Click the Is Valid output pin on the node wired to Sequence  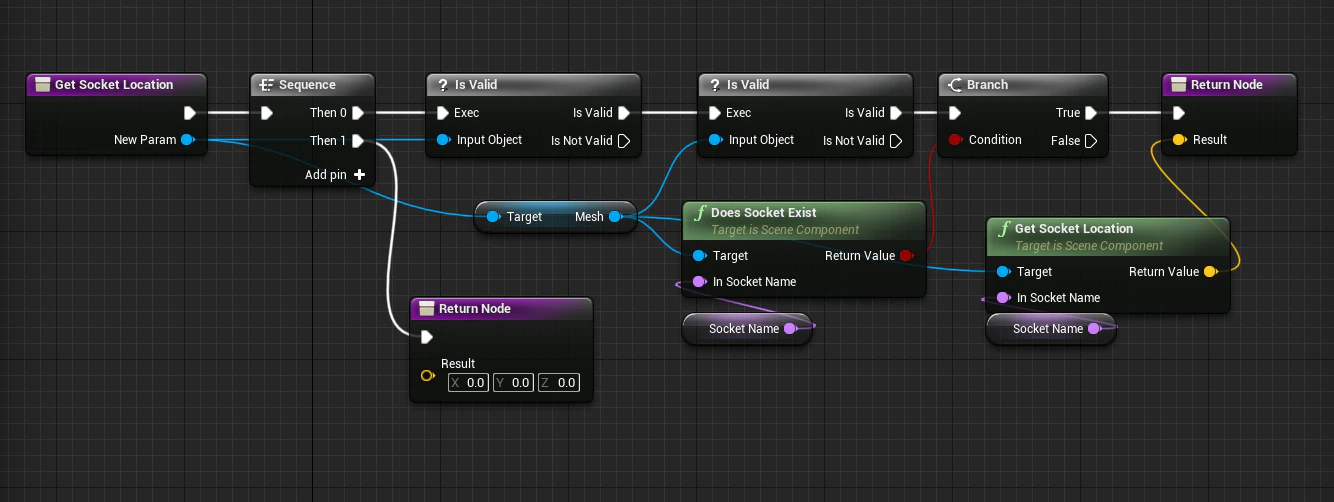624,113
